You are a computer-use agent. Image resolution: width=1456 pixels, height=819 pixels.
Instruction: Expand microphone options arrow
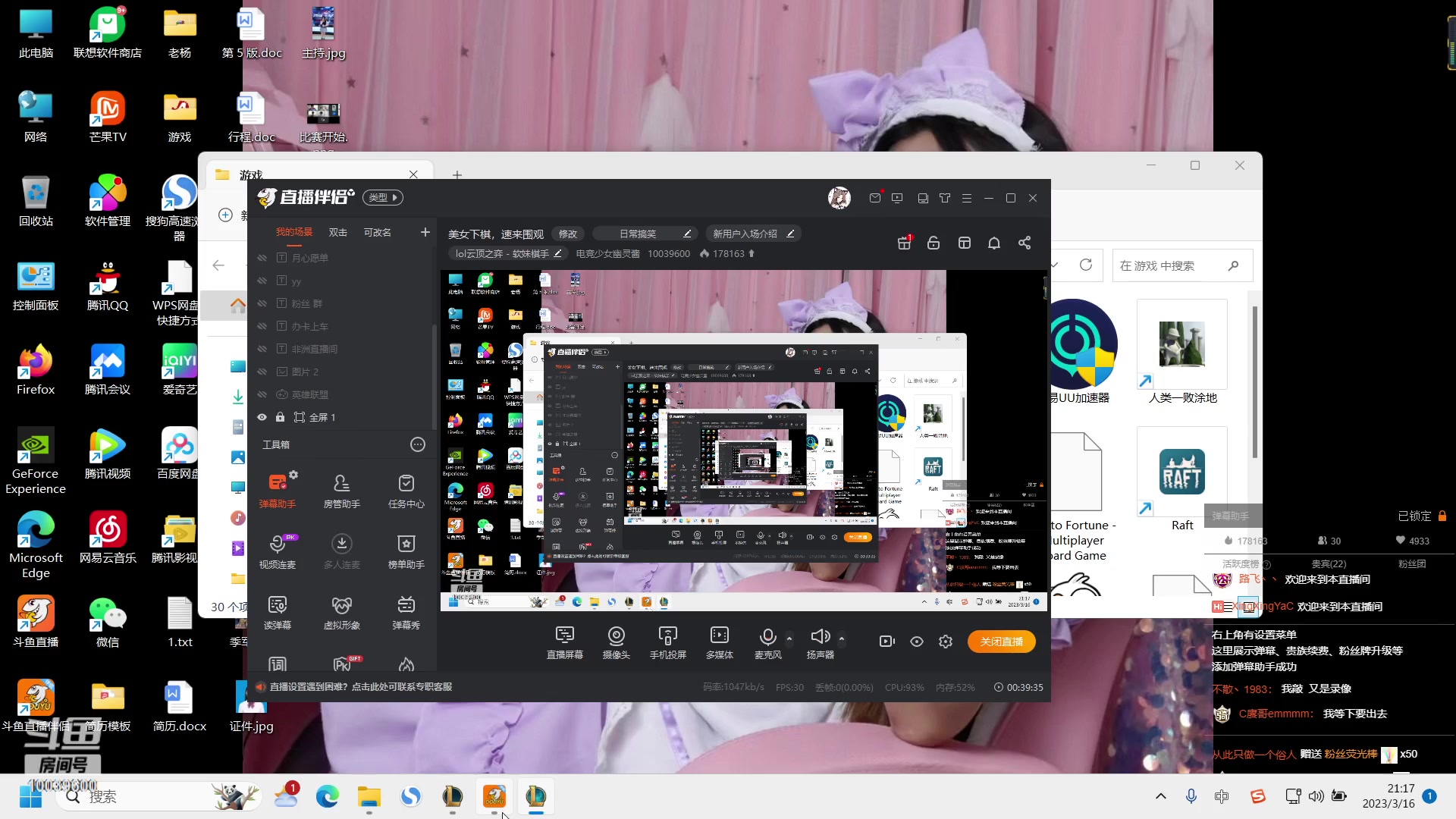pyautogui.click(x=789, y=639)
